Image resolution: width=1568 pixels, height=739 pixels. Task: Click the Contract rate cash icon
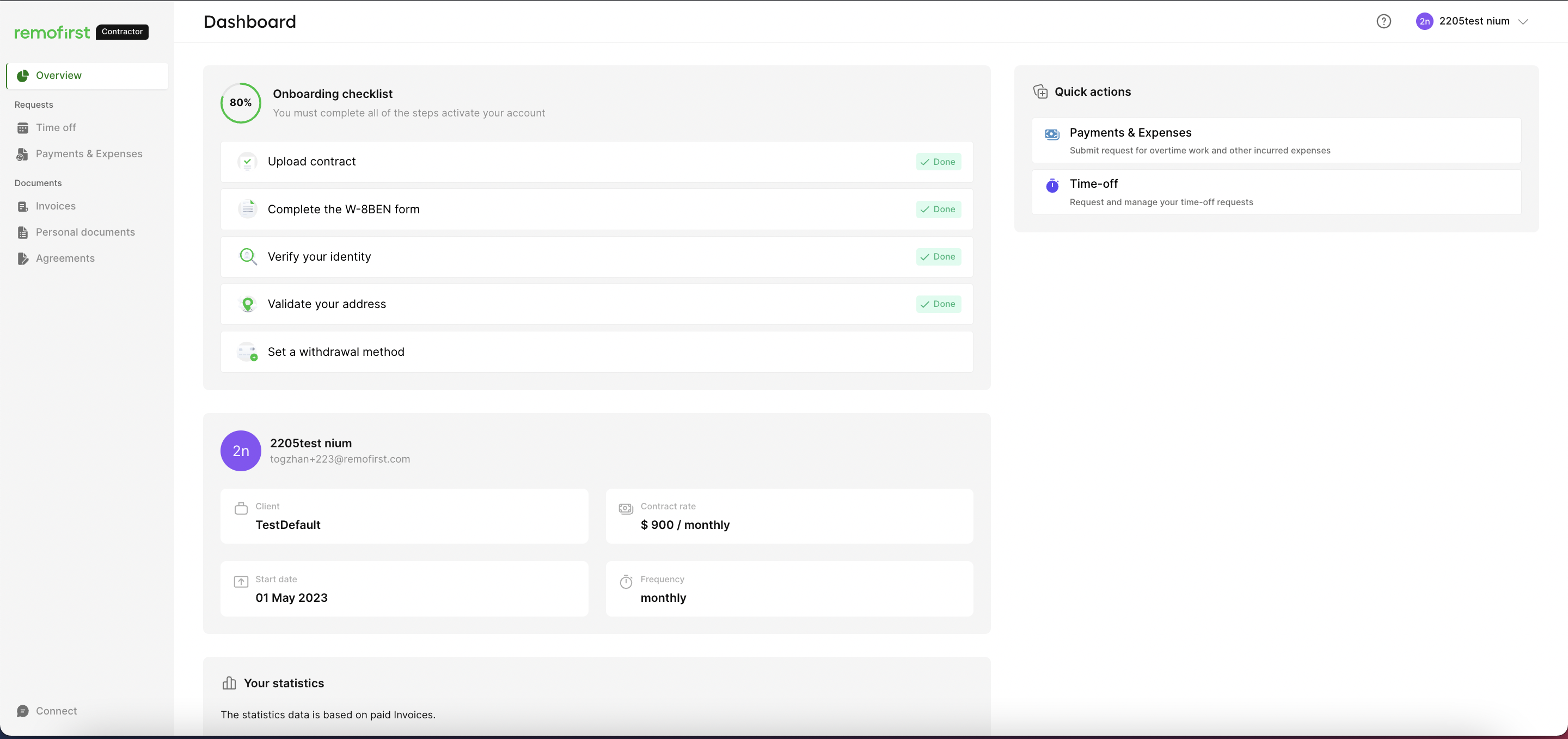626,508
